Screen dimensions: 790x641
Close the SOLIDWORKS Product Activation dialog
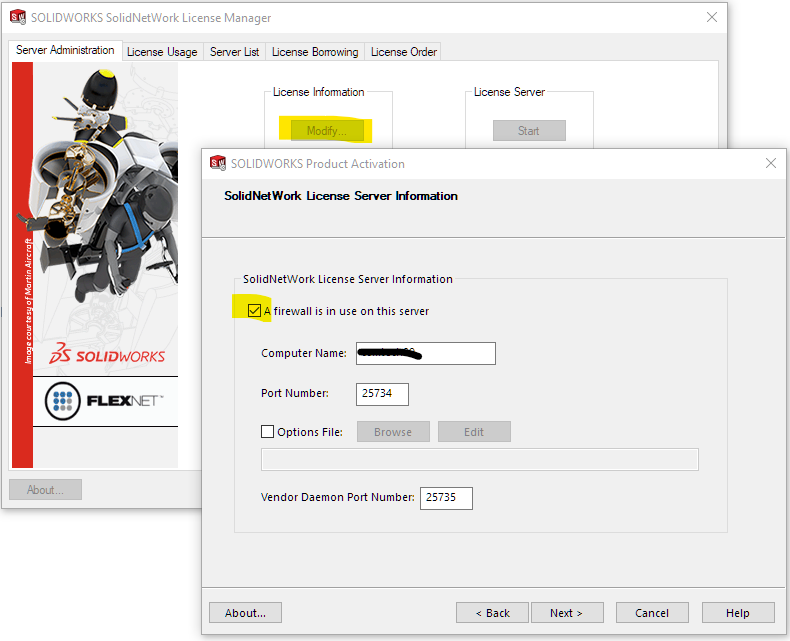pyautogui.click(x=770, y=163)
